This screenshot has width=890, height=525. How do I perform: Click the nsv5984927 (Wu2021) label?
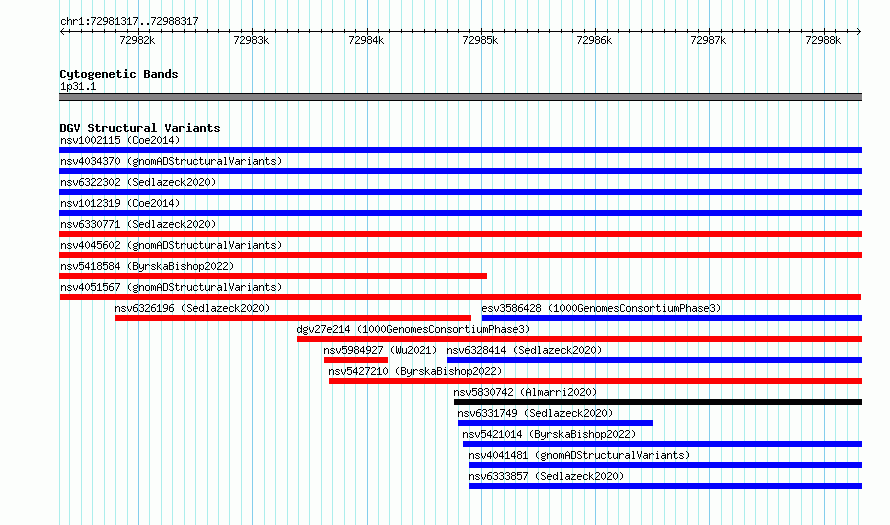[380, 350]
